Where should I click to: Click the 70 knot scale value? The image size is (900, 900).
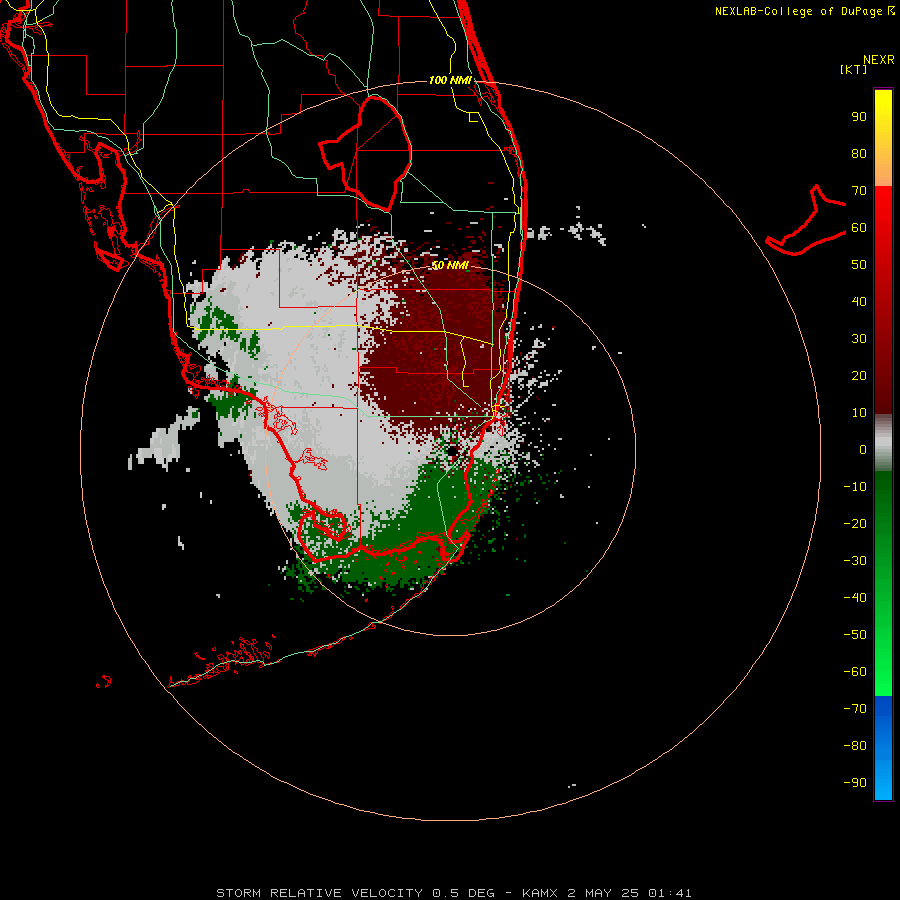tap(859, 191)
